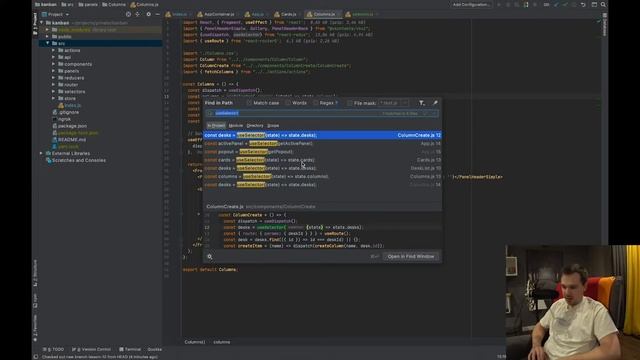Click the tool windows icon in status bar
Screen dimensions: 640x360
coord(36,357)
